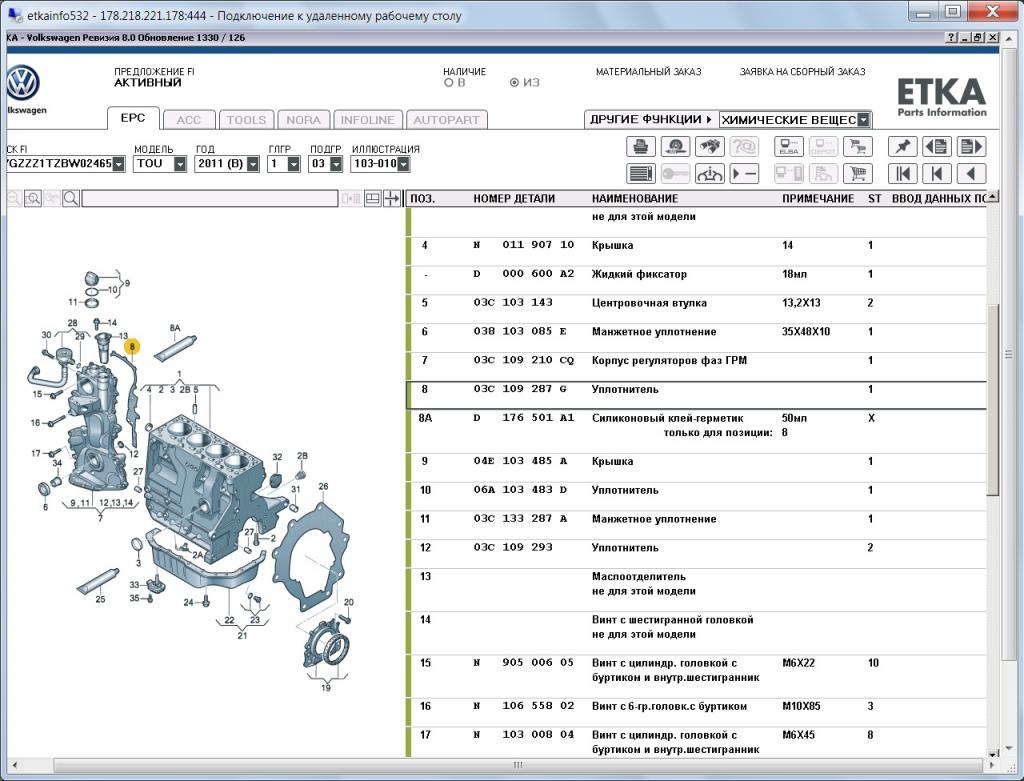The image size is (1024, 781).
Task: Click НОМЕР ДЕТАЛИ column header
Action: 514,199
